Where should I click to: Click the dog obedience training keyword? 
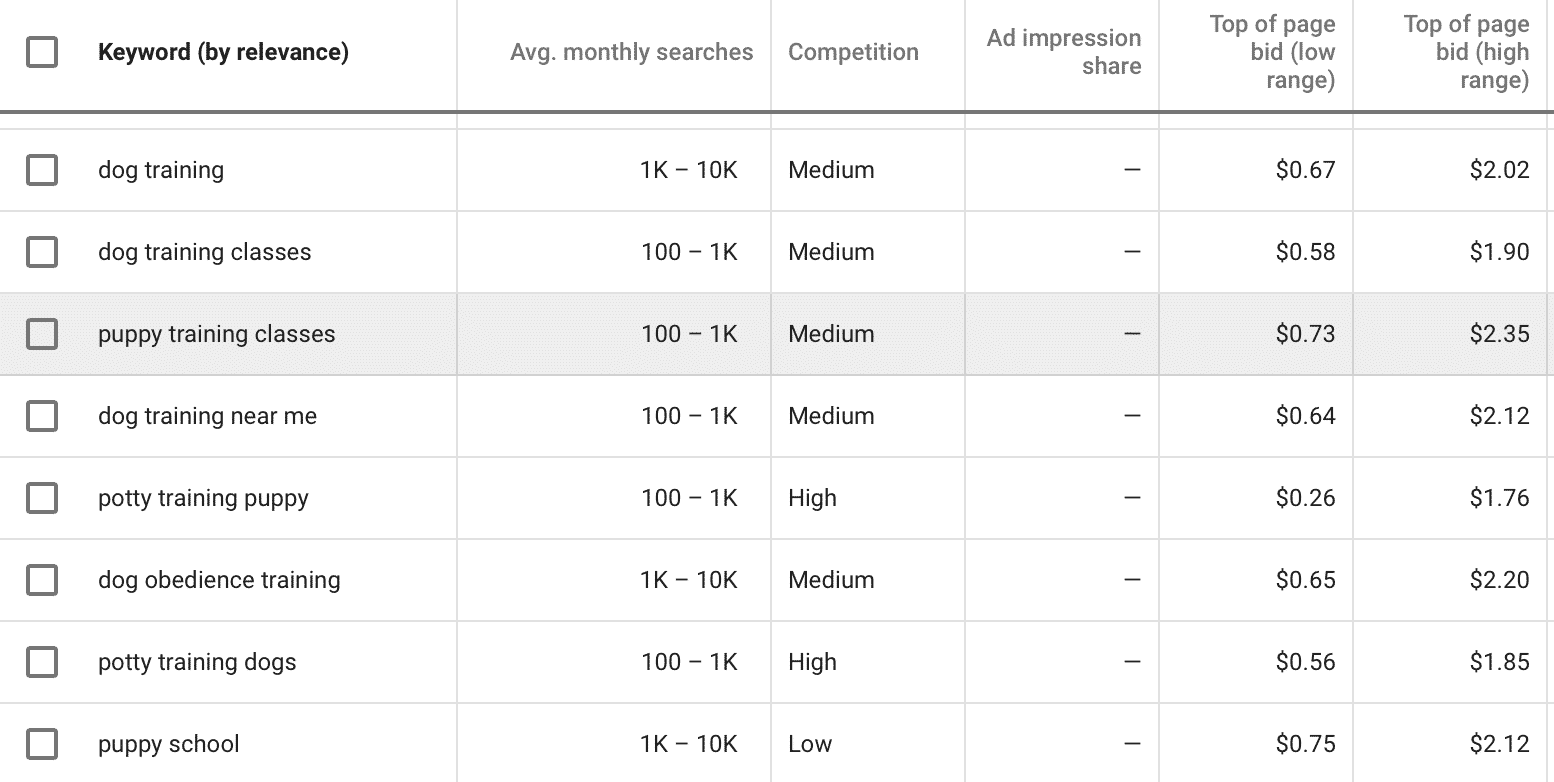219,580
